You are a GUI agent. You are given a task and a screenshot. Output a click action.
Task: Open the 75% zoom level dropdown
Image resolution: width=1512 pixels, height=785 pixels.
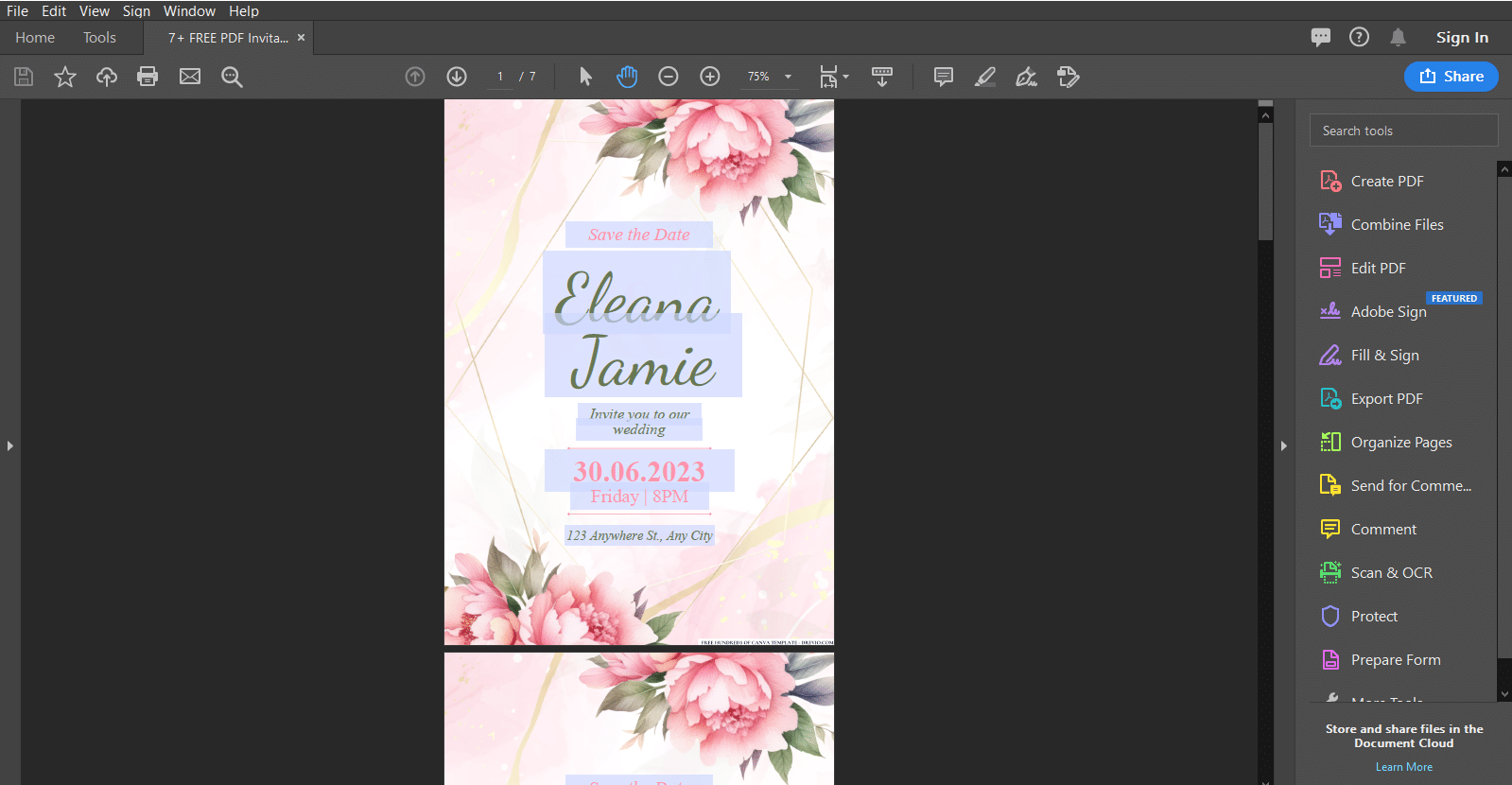coord(770,77)
